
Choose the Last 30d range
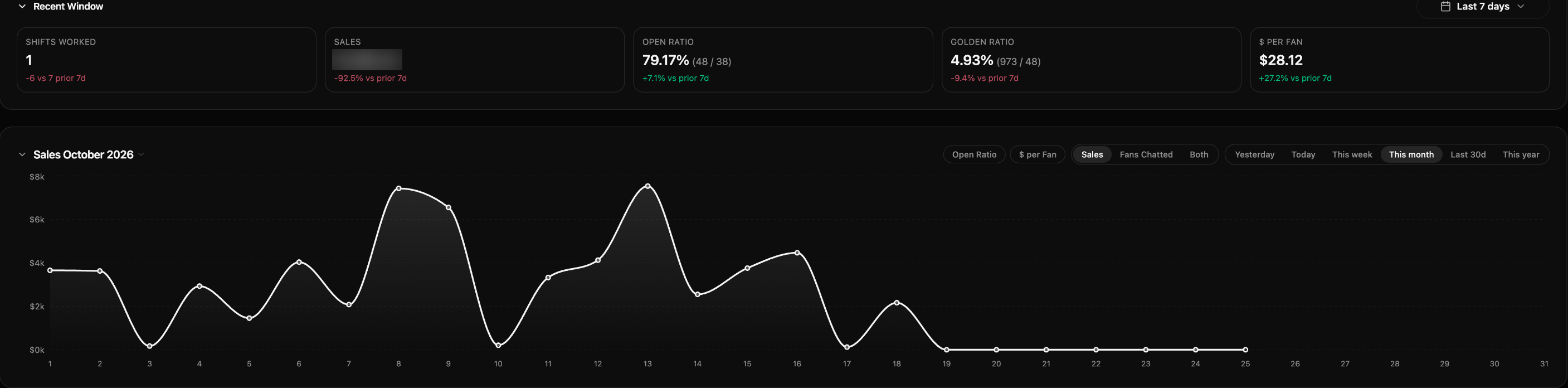1468,155
